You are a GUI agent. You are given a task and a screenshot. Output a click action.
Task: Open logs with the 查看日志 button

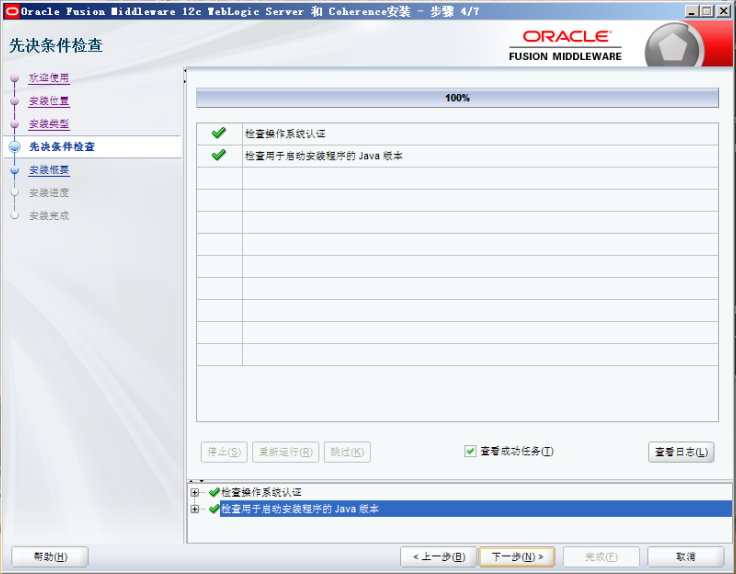pyautogui.click(x=681, y=452)
